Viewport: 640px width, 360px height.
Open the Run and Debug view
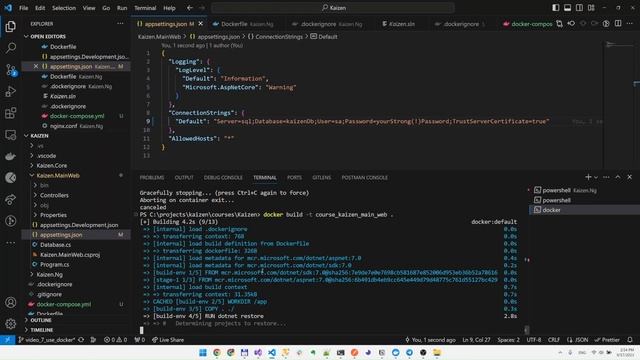click(11, 91)
